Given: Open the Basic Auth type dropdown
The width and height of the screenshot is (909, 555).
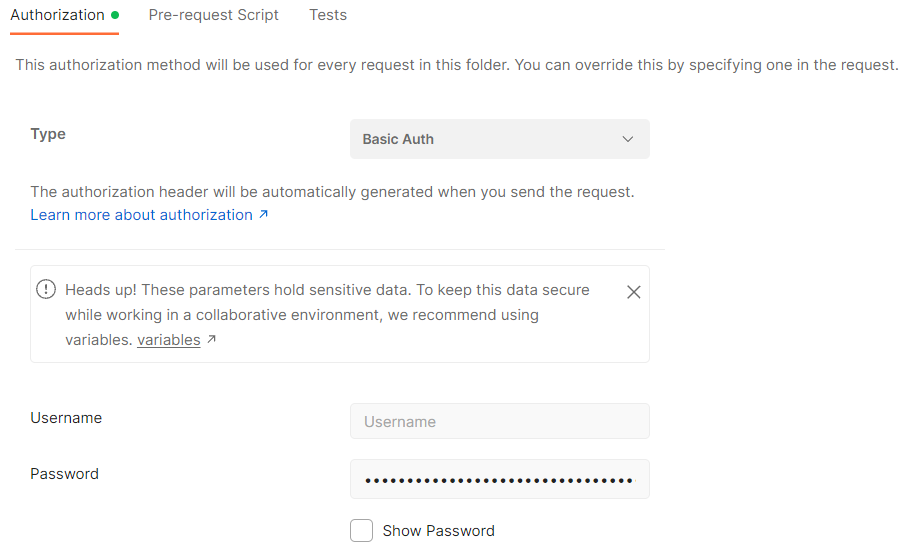Looking at the screenshot, I should click(x=500, y=139).
